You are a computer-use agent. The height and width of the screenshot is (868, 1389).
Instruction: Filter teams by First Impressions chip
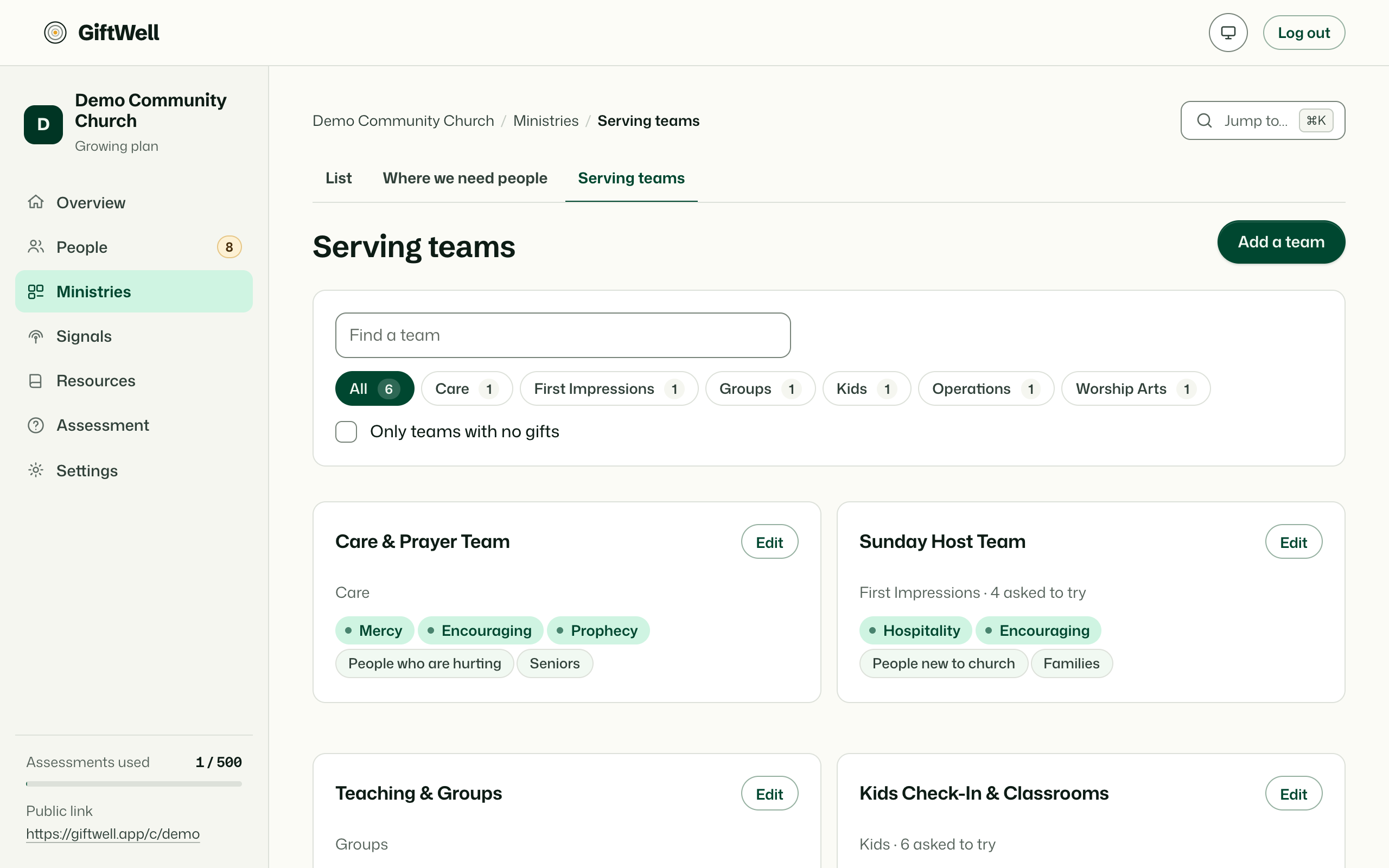[609, 388]
